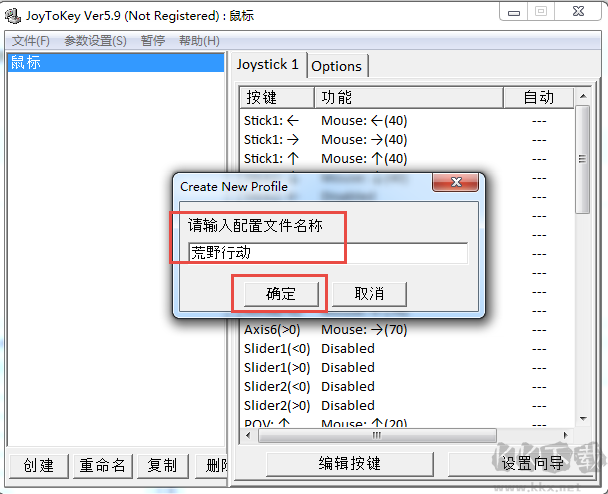Image resolution: width=608 pixels, height=494 pixels.
Task: Click the vertical scrollbar thumb
Action: click(583, 159)
